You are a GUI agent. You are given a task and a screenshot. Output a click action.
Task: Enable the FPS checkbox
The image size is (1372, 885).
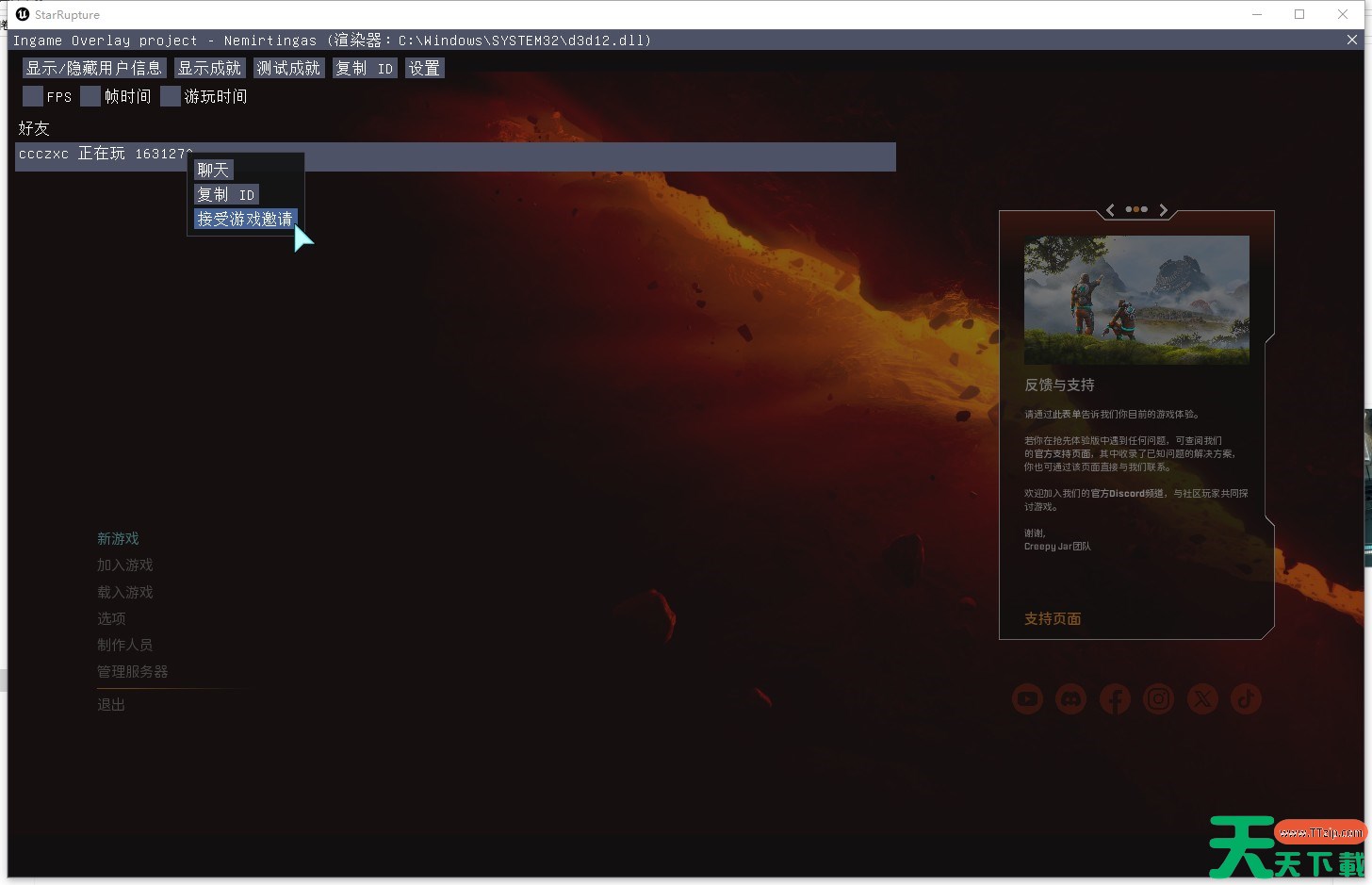(33, 96)
